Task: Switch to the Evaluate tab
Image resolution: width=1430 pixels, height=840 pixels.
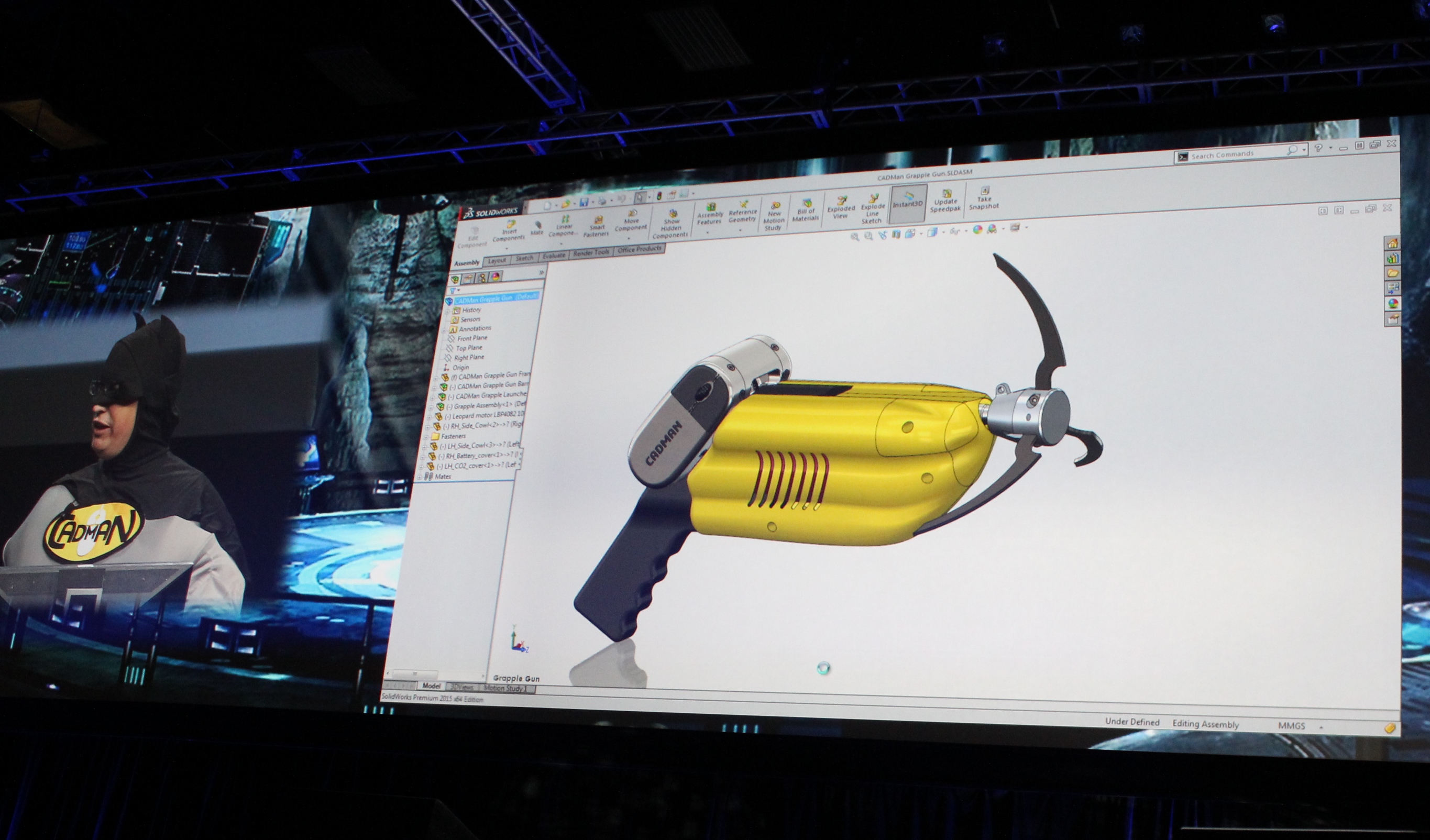Action: click(x=553, y=256)
